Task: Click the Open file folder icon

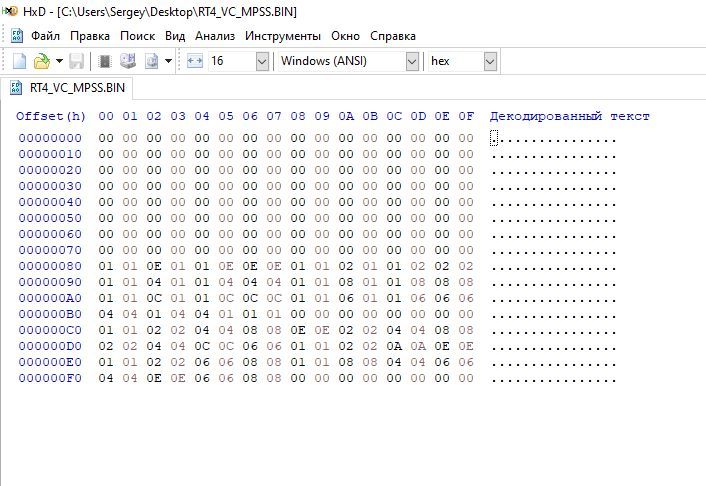Action: pyautogui.click(x=41, y=61)
